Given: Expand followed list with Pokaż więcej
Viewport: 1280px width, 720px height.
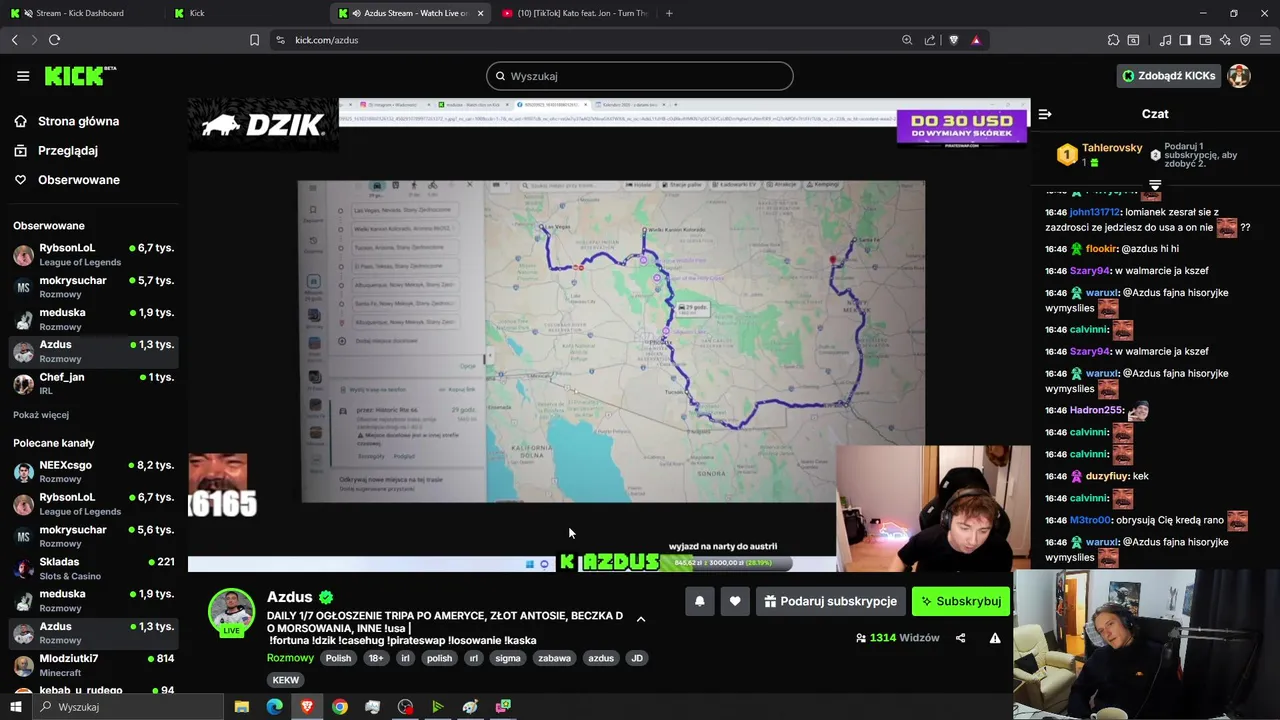Looking at the screenshot, I should coord(41,415).
